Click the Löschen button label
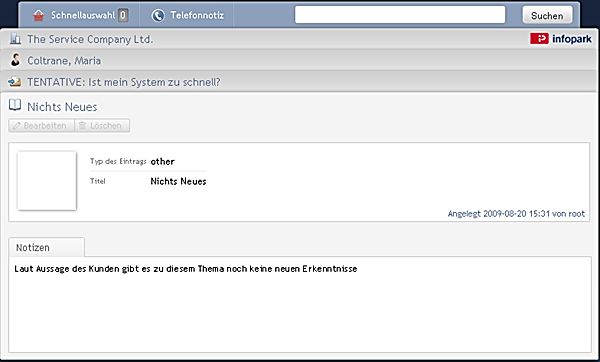The image size is (600, 362). tap(106, 126)
